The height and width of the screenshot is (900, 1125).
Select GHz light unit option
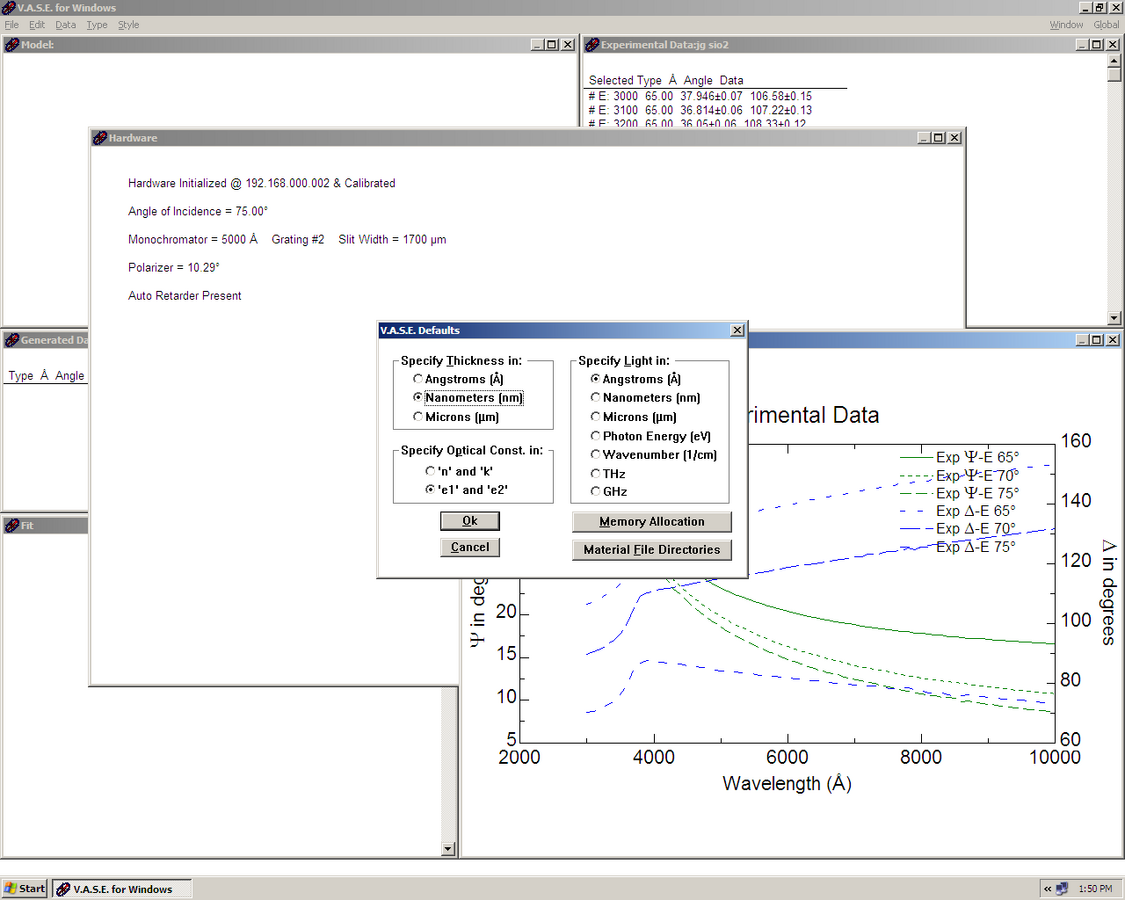click(x=595, y=492)
